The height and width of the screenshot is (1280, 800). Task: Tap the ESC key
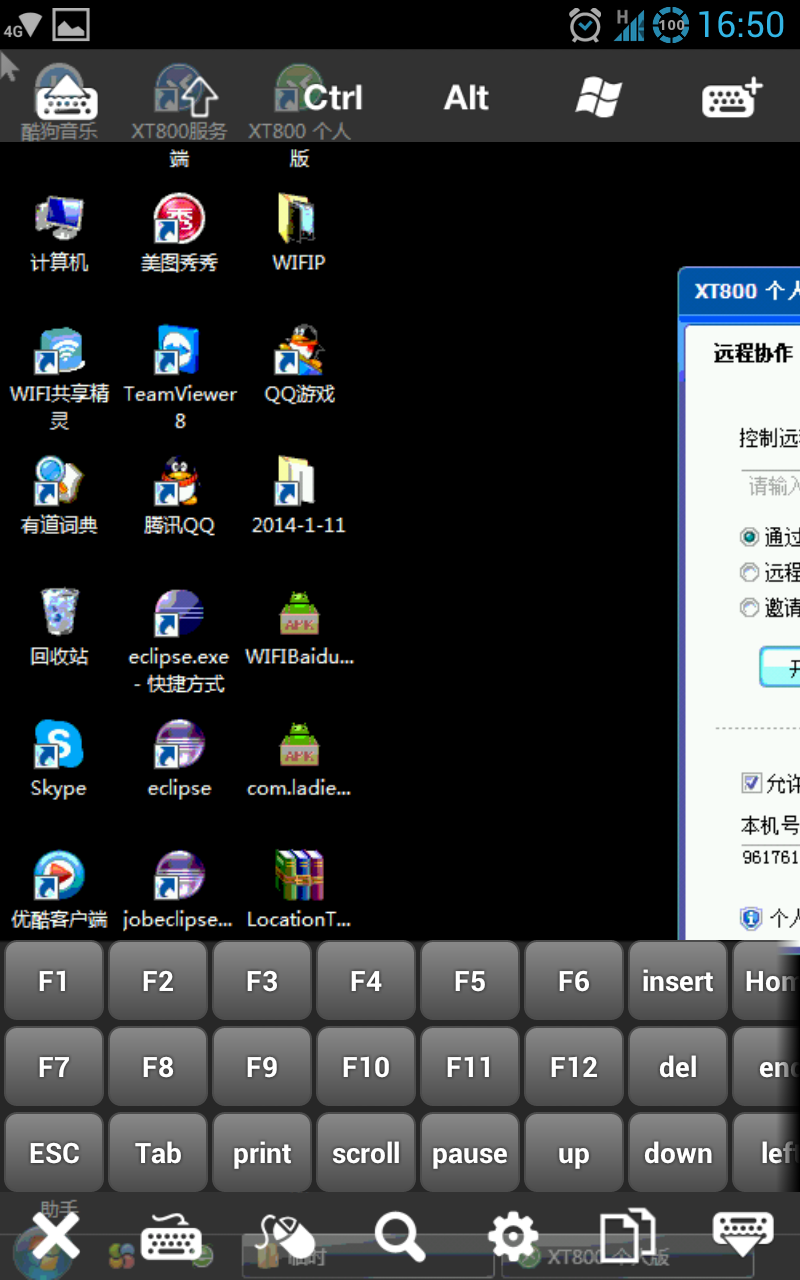click(53, 1153)
